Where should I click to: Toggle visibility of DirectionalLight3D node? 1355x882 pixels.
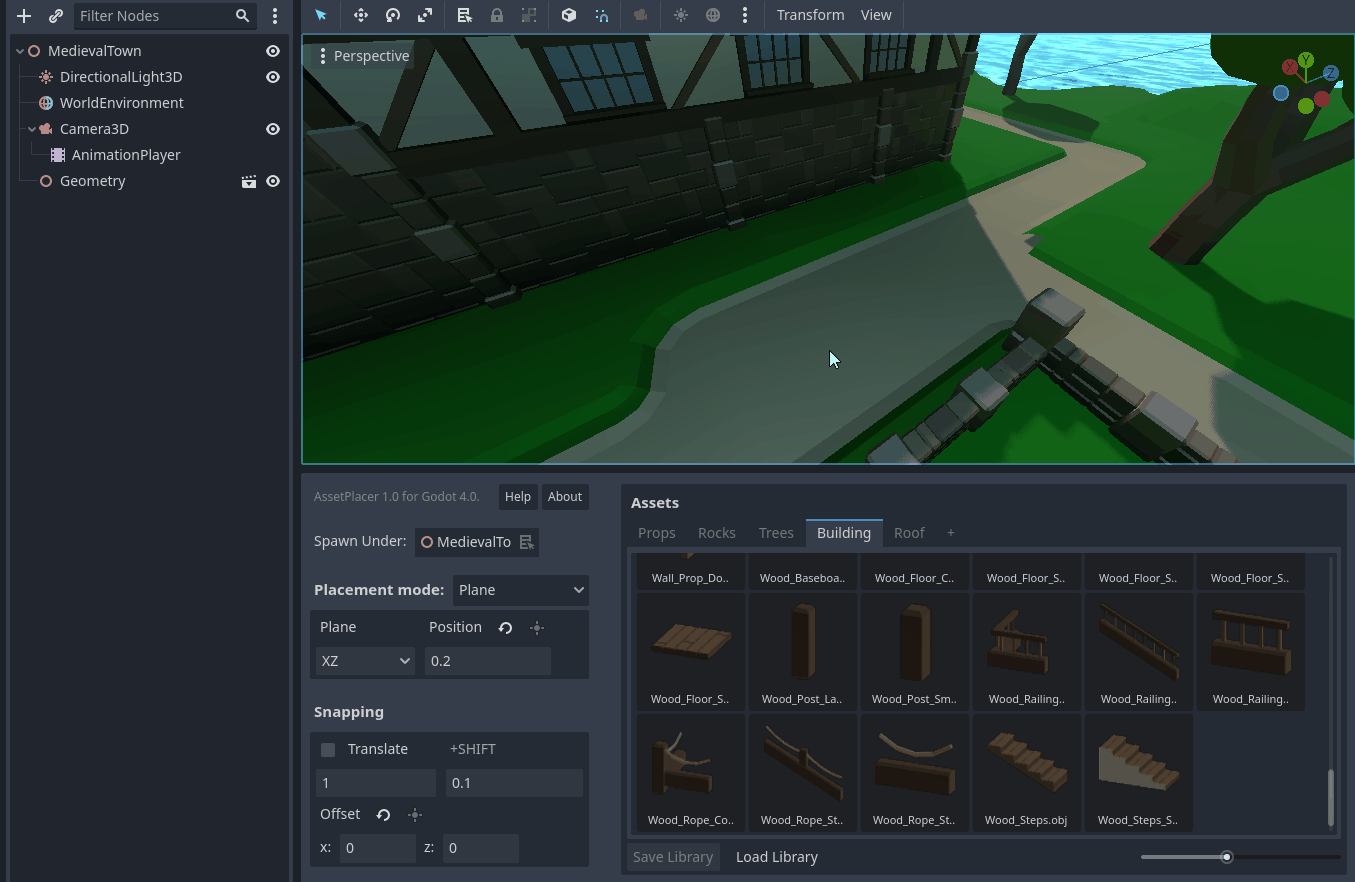coord(273,77)
